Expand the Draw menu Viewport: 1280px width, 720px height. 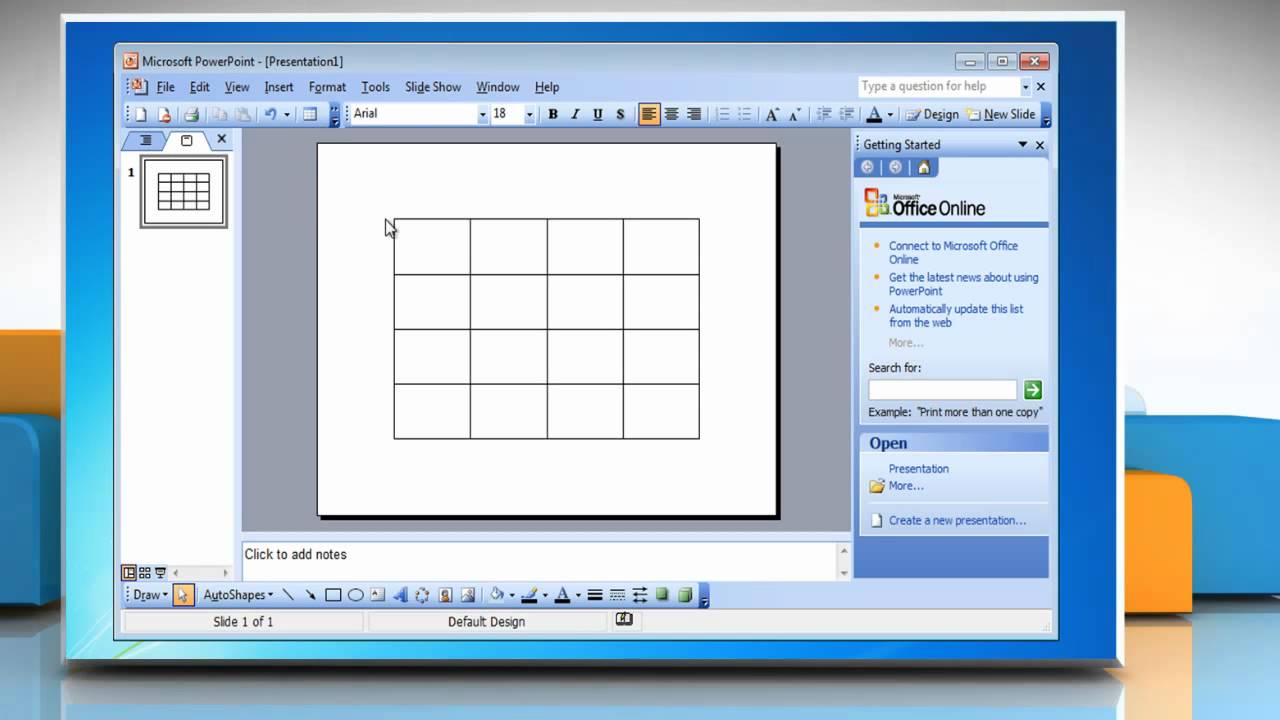coord(150,595)
